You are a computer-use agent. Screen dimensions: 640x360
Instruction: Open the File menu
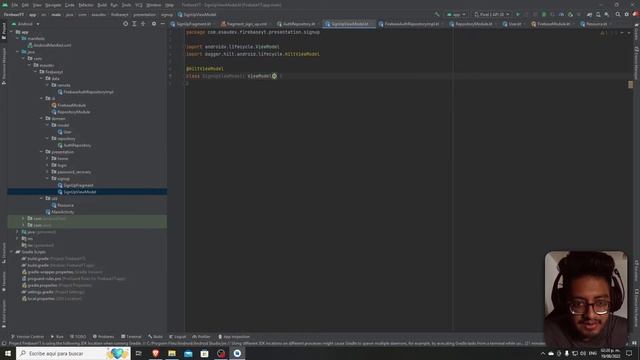[x=15, y=5]
